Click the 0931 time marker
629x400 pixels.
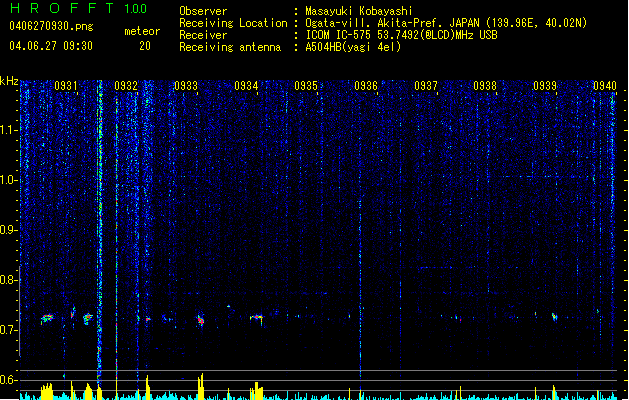[x=66, y=86]
